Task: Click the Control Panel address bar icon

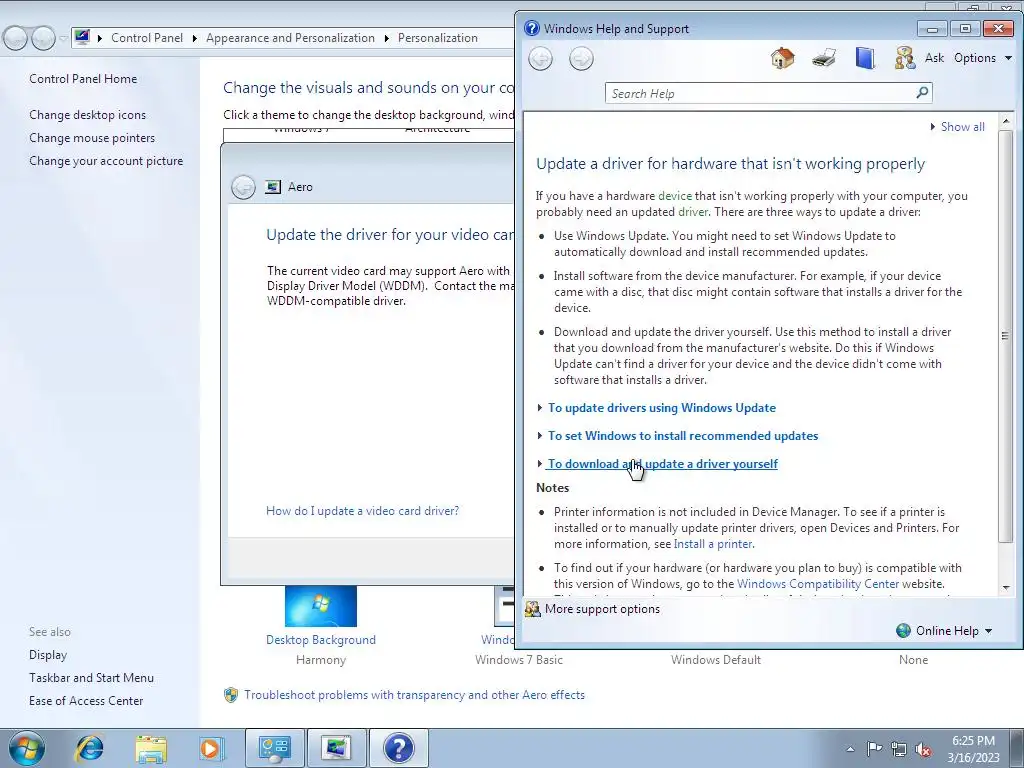Action: (82, 37)
